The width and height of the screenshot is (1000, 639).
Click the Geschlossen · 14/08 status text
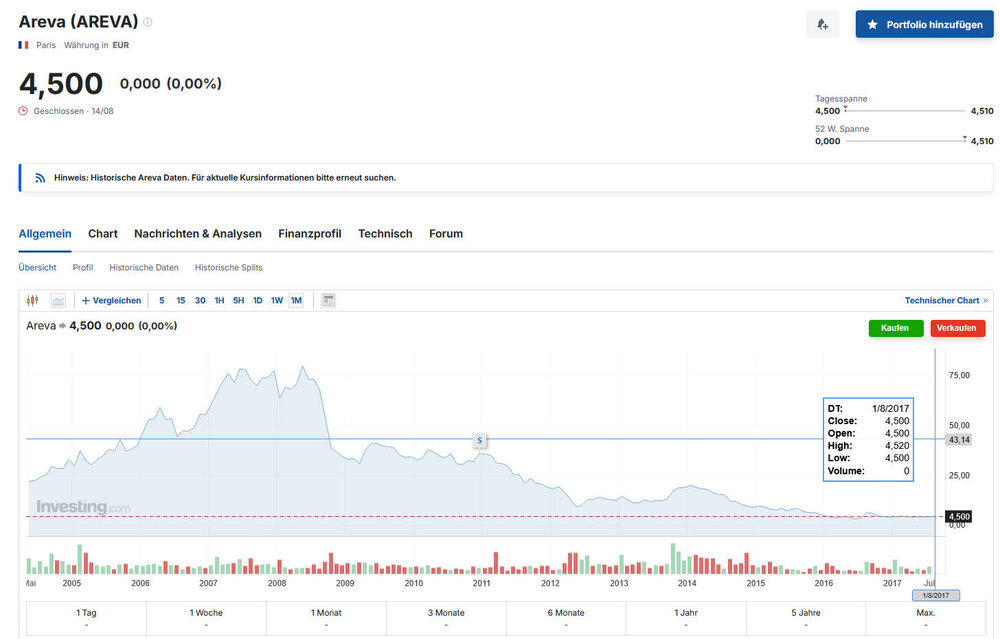click(x=73, y=111)
